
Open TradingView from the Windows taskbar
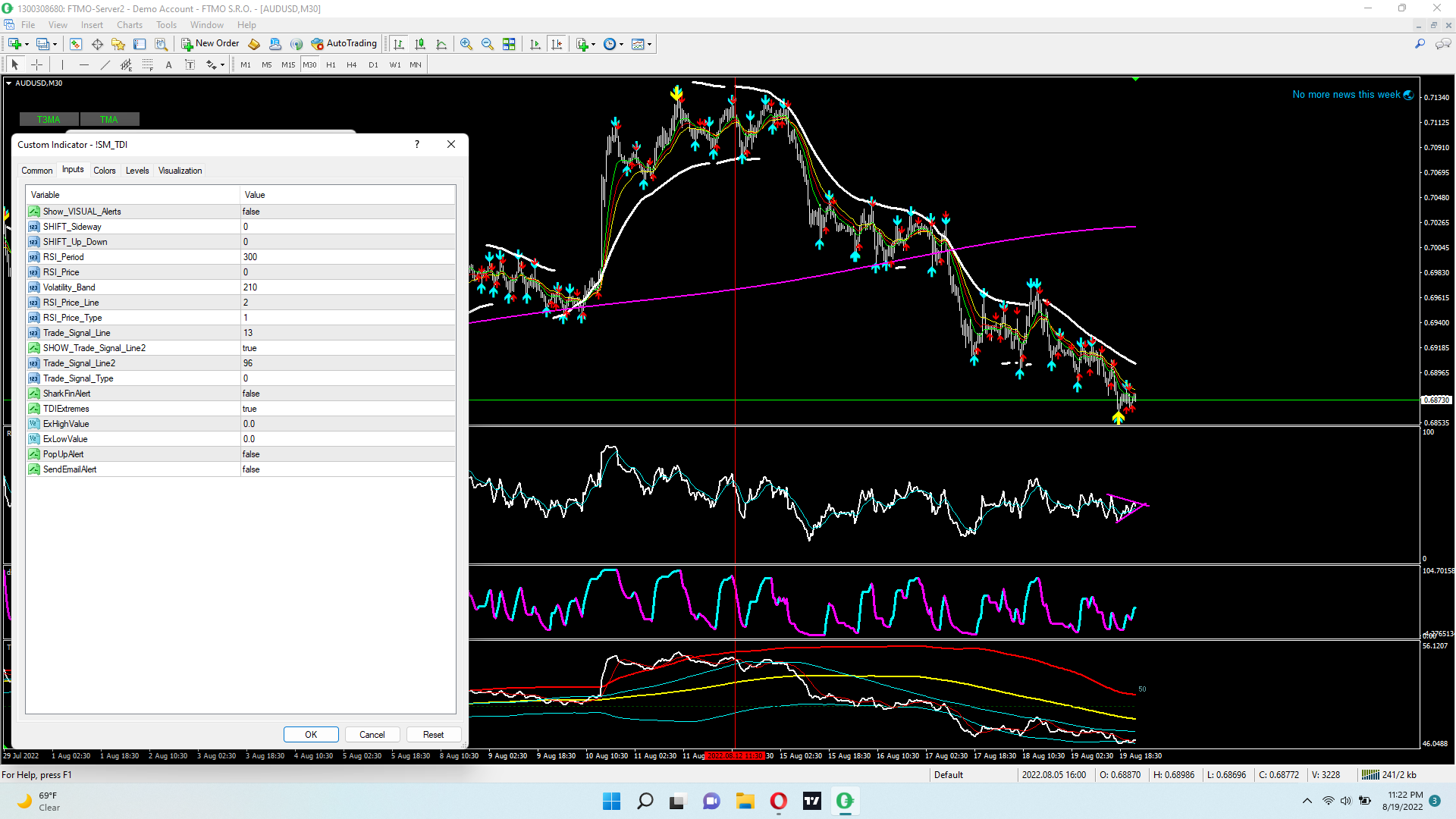coord(812,801)
